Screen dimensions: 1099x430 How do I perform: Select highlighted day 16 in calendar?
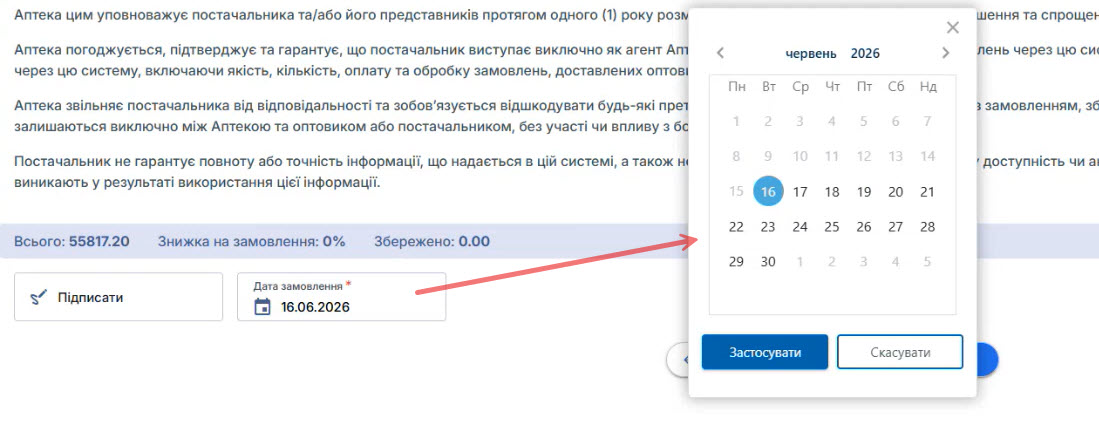768,192
